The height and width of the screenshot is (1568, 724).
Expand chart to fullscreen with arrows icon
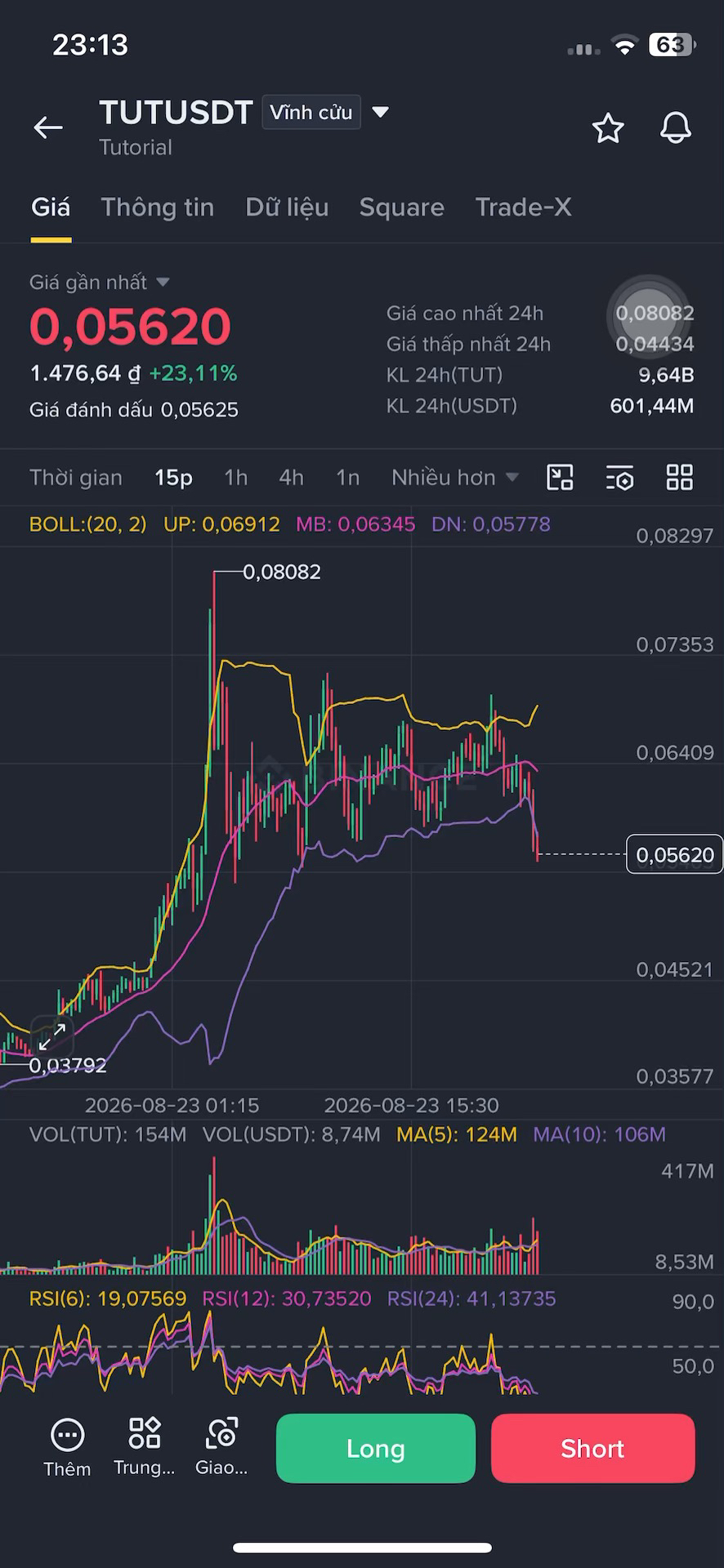(x=52, y=1036)
